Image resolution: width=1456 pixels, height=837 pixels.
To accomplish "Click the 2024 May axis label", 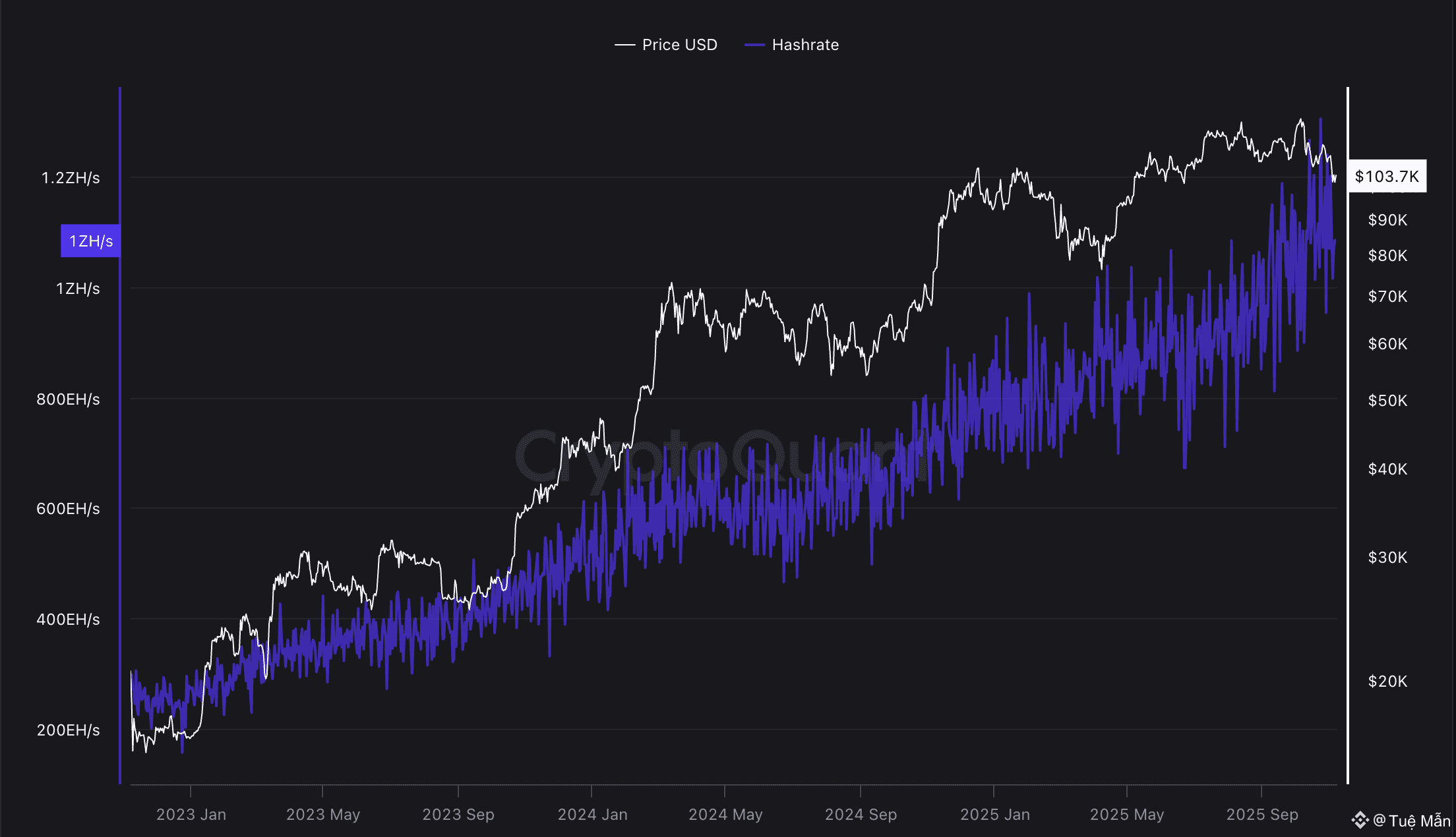I will tap(725, 815).
